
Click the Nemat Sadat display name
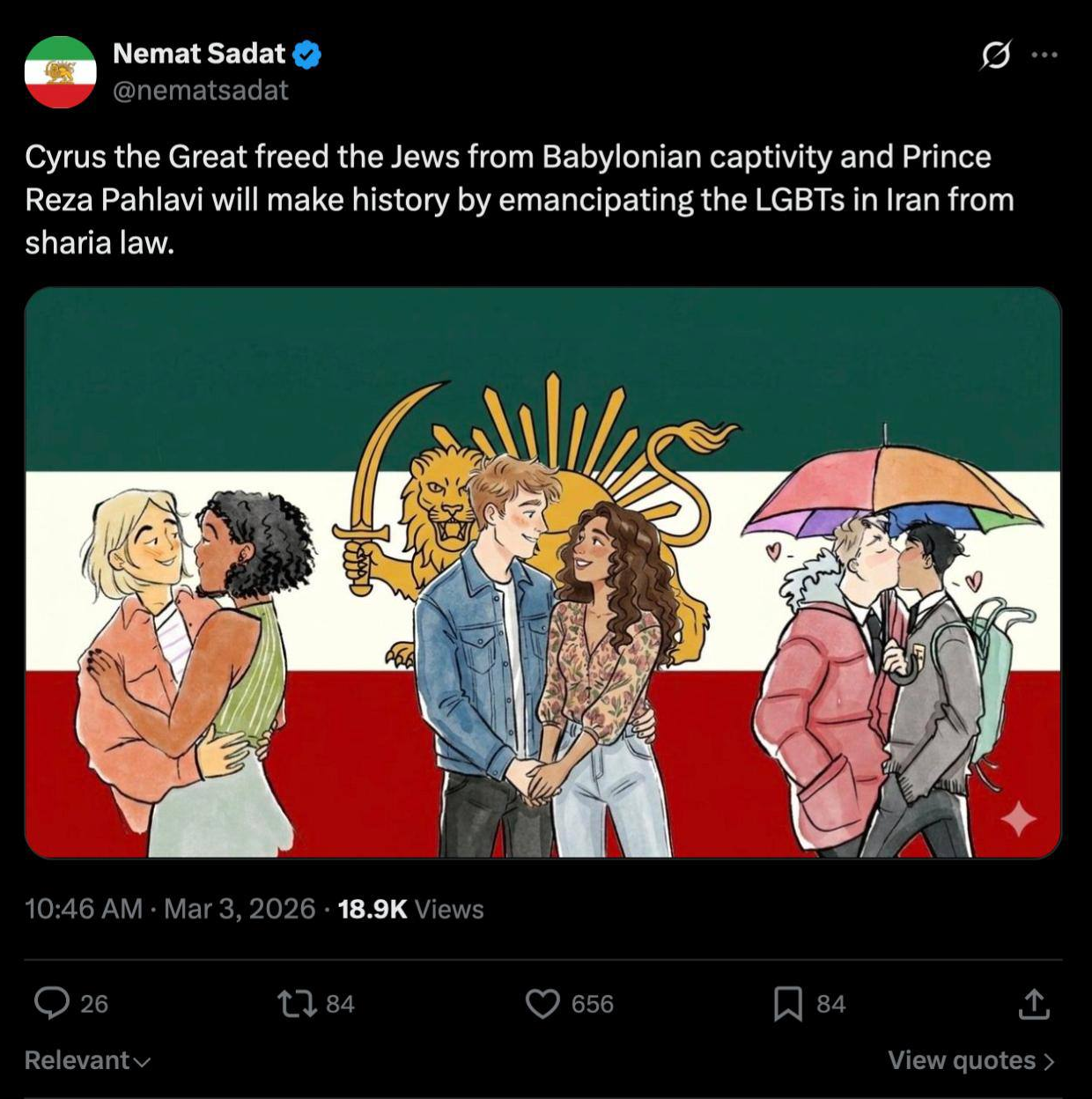click(x=199, y=54)
